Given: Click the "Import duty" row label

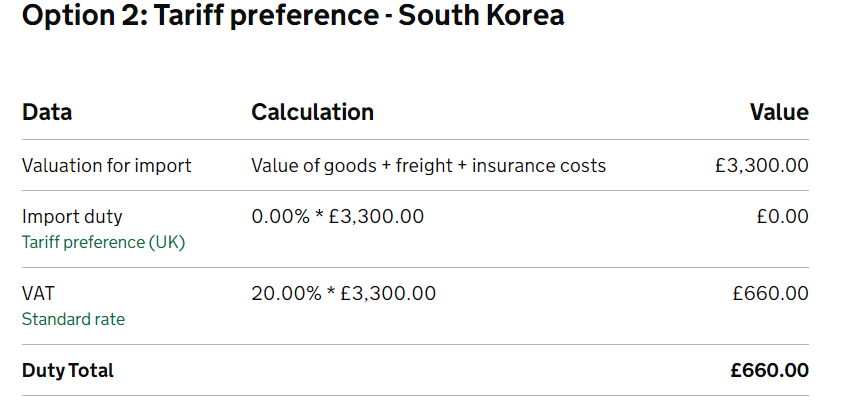Looking at the screenshot, I should point(72,216).
